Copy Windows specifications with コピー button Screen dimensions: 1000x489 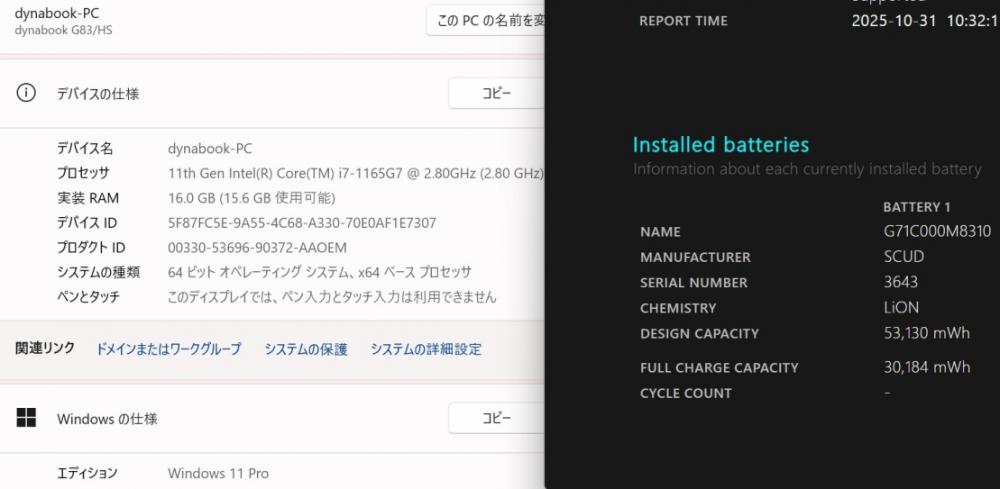496,418
